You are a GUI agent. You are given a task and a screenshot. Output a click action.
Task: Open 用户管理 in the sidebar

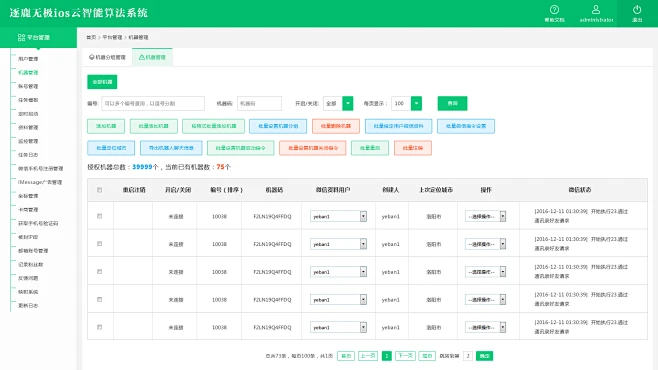click(x=28, y=59)
